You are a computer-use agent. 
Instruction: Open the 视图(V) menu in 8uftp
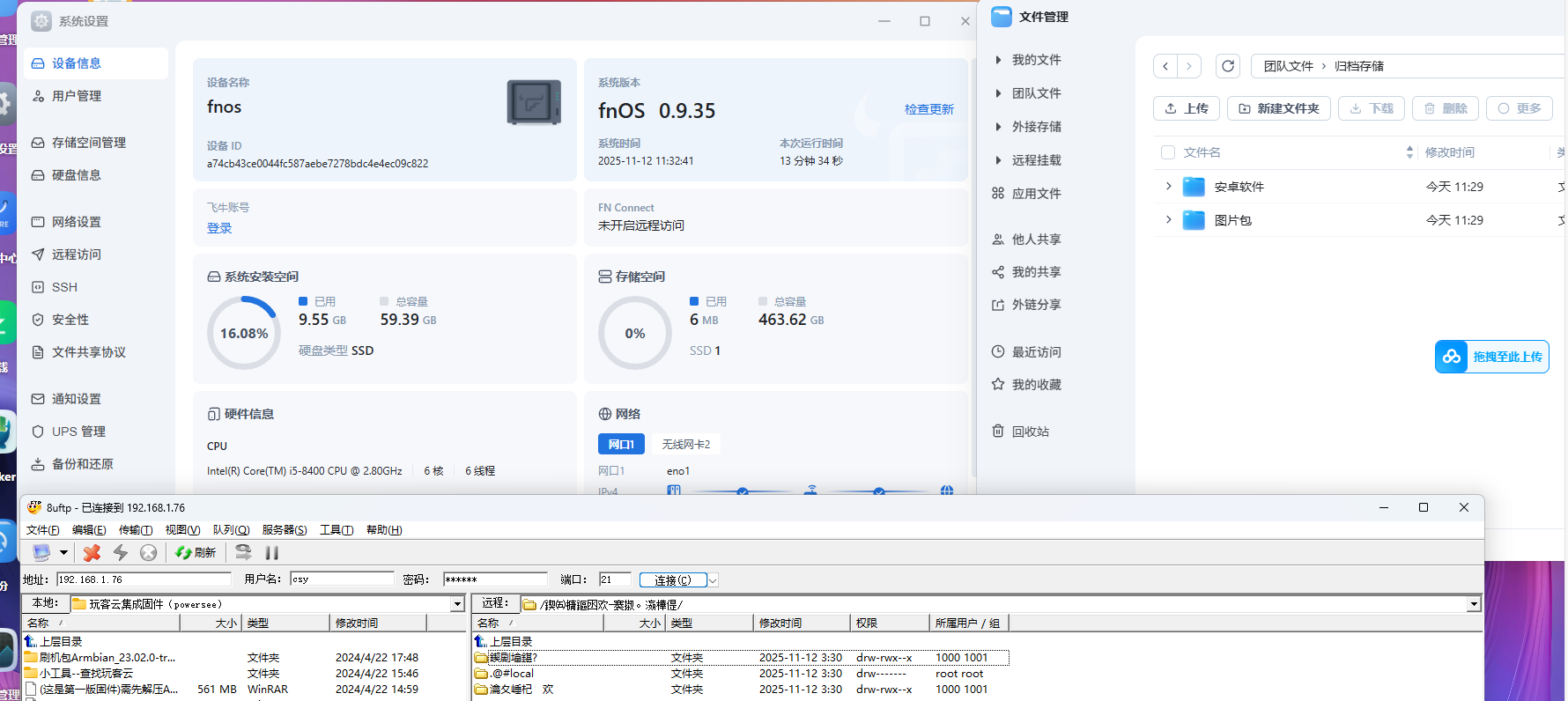[x=182, y=529]
